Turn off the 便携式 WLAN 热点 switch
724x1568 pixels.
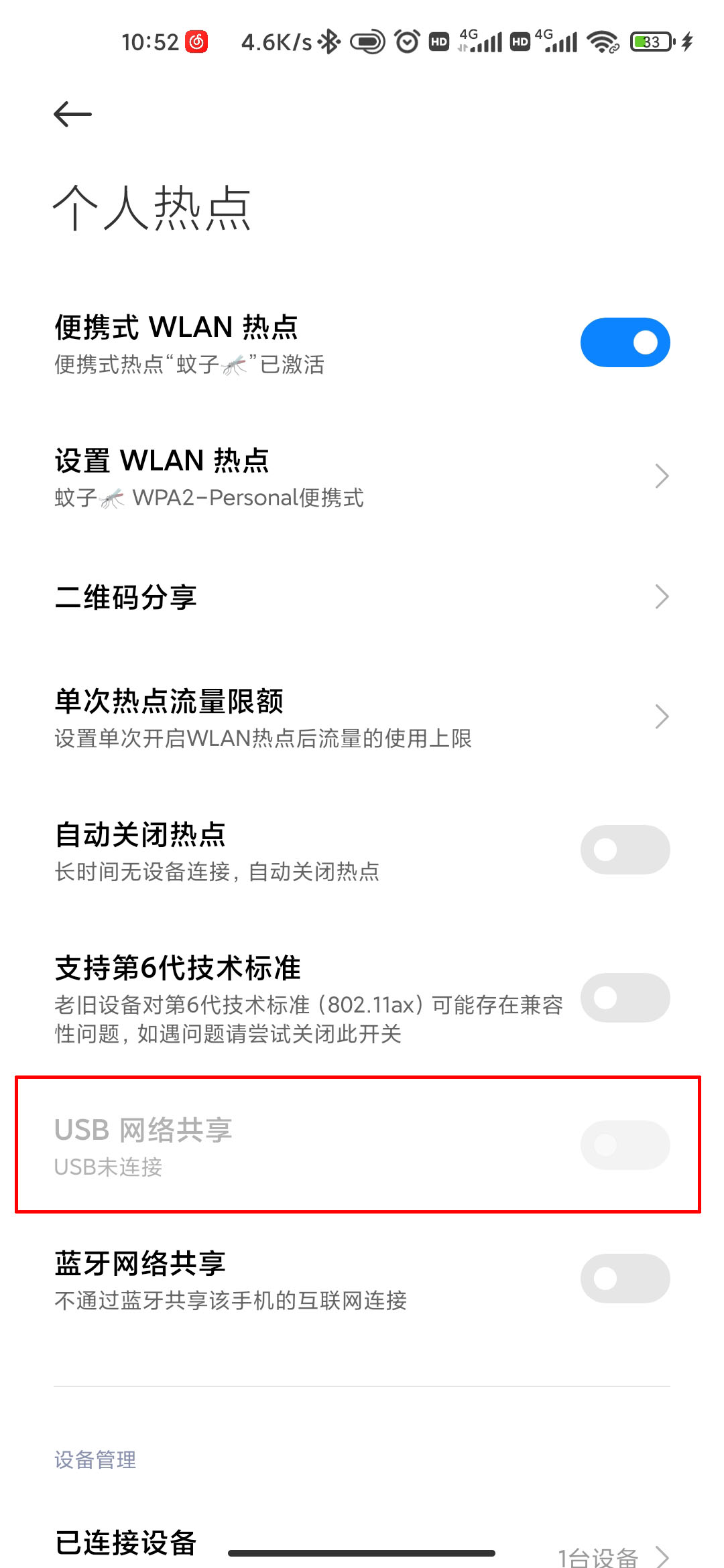(x=625, y=342)
